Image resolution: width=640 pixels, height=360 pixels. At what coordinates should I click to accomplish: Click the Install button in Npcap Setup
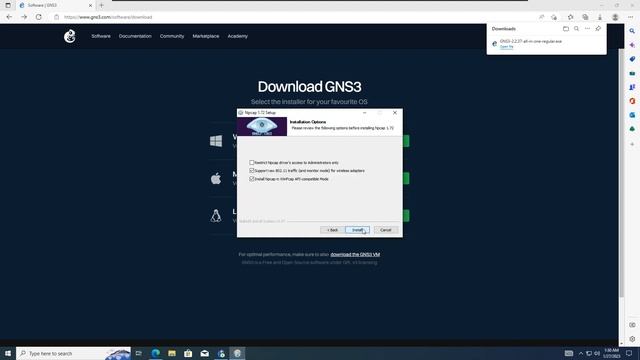click(x=357, y=230)
